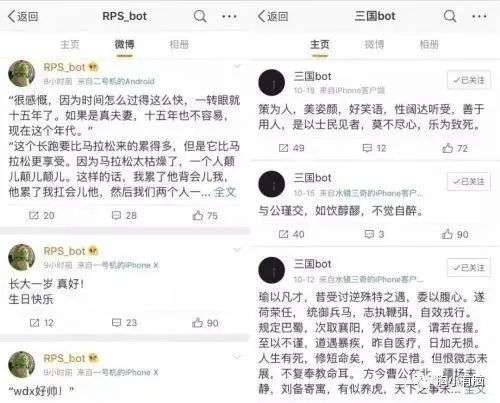
Task: Expand dropdown arrow on first RPS_bot post
Action: 237,67
